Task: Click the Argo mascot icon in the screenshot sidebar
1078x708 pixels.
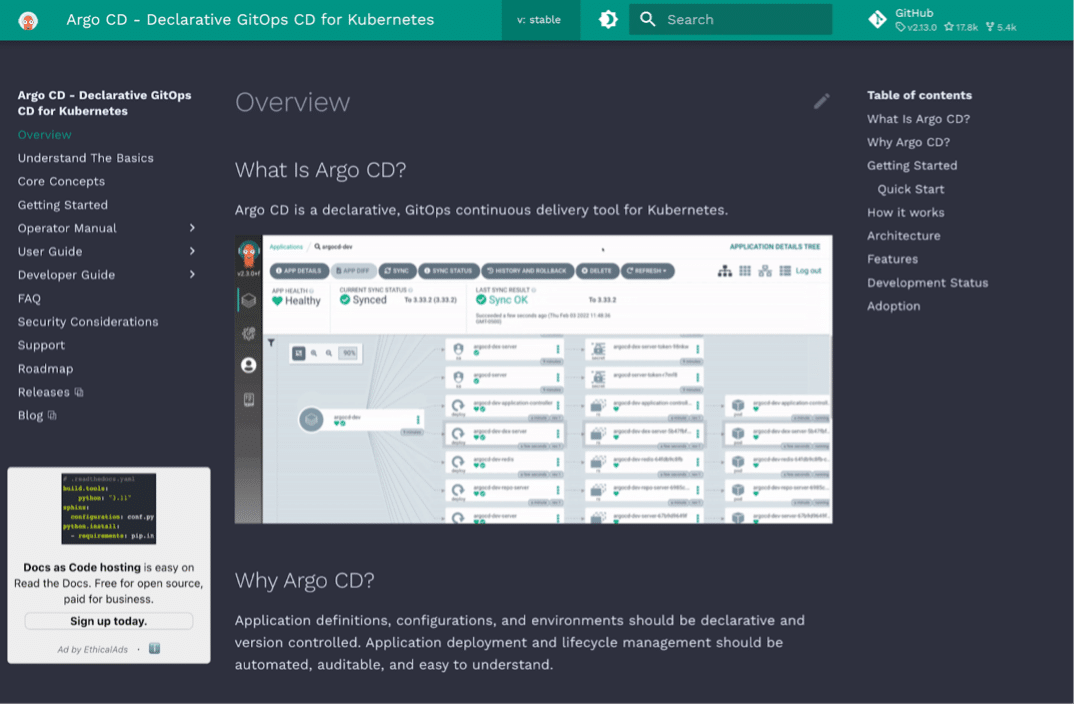Action: coord(250,255)
